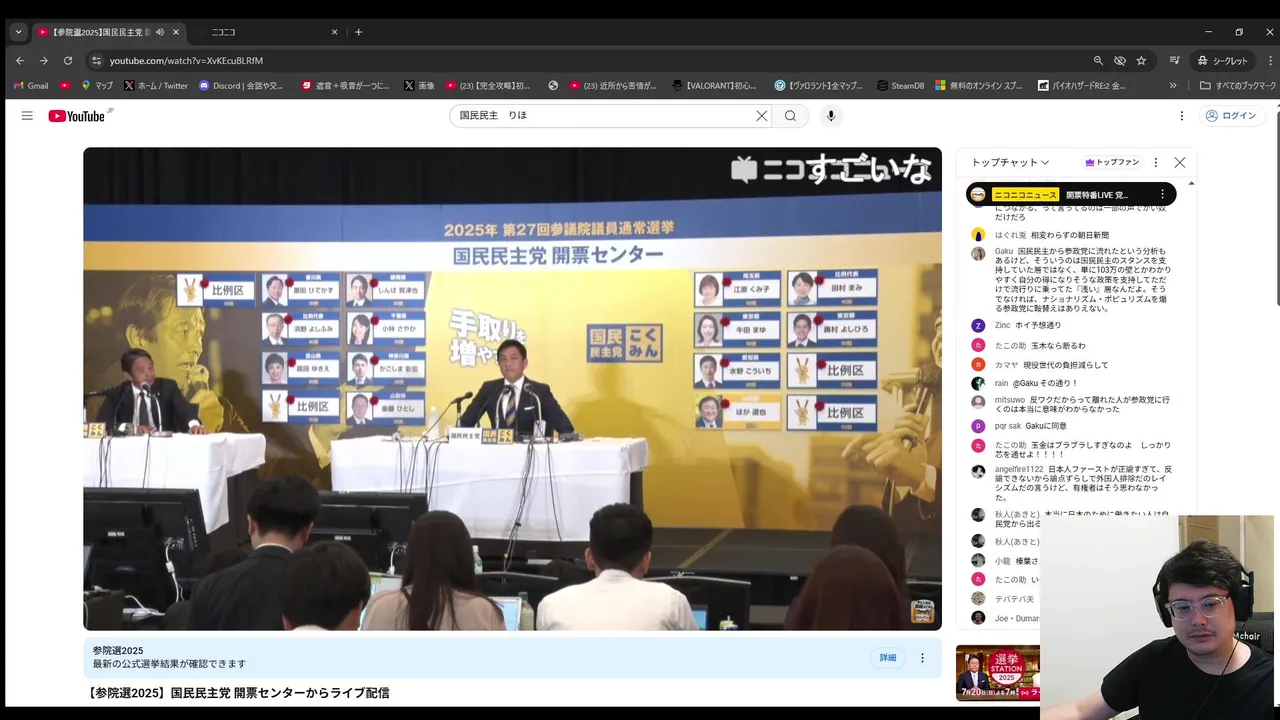The image size is (1280, 720).
Task: Click the シークレット incognito indicator
Action: (1223, 60)
